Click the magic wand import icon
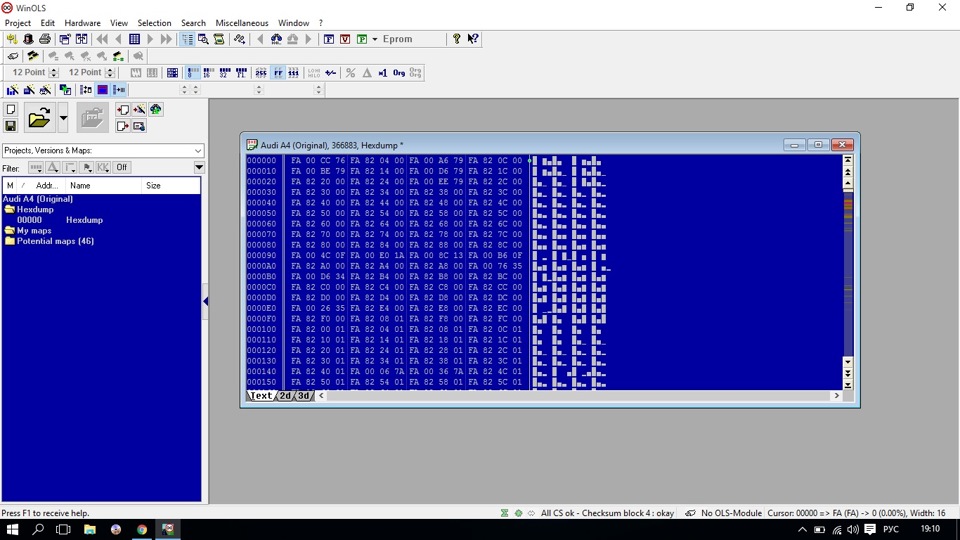The width and height of the screenshot is (960, 540). click(139, 110)
